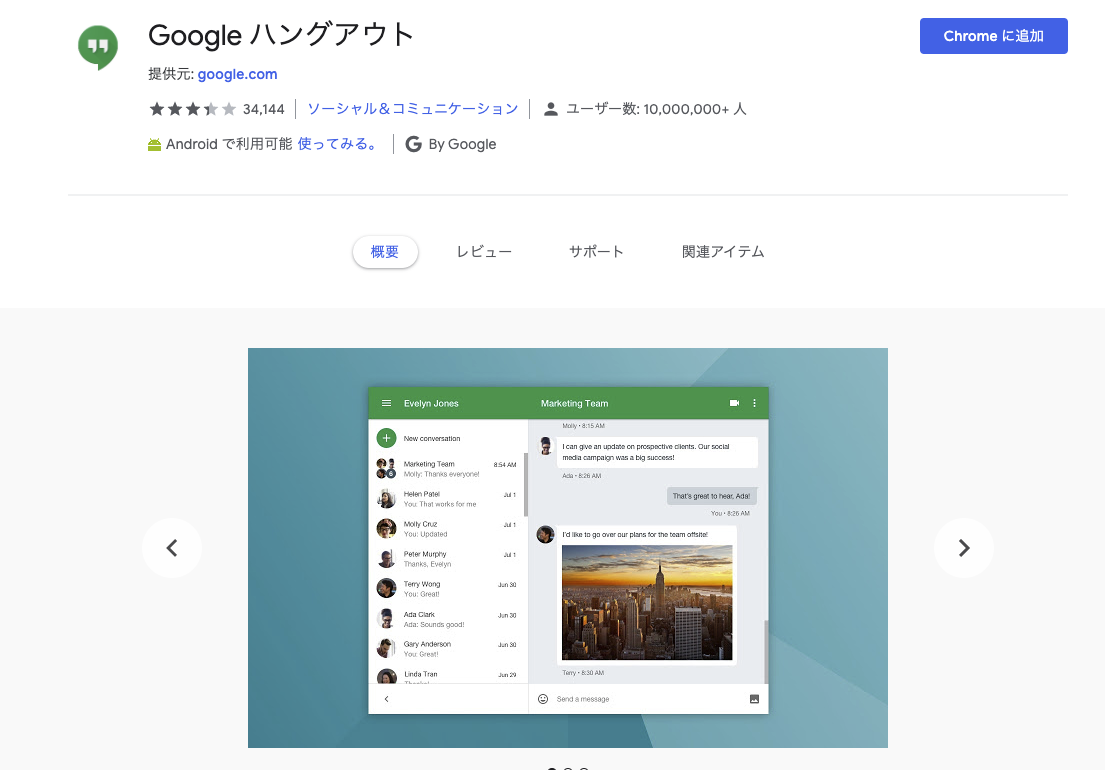Click the Google Hangouts green logo icon
The image size is (1105, 770).
point(98,46)
